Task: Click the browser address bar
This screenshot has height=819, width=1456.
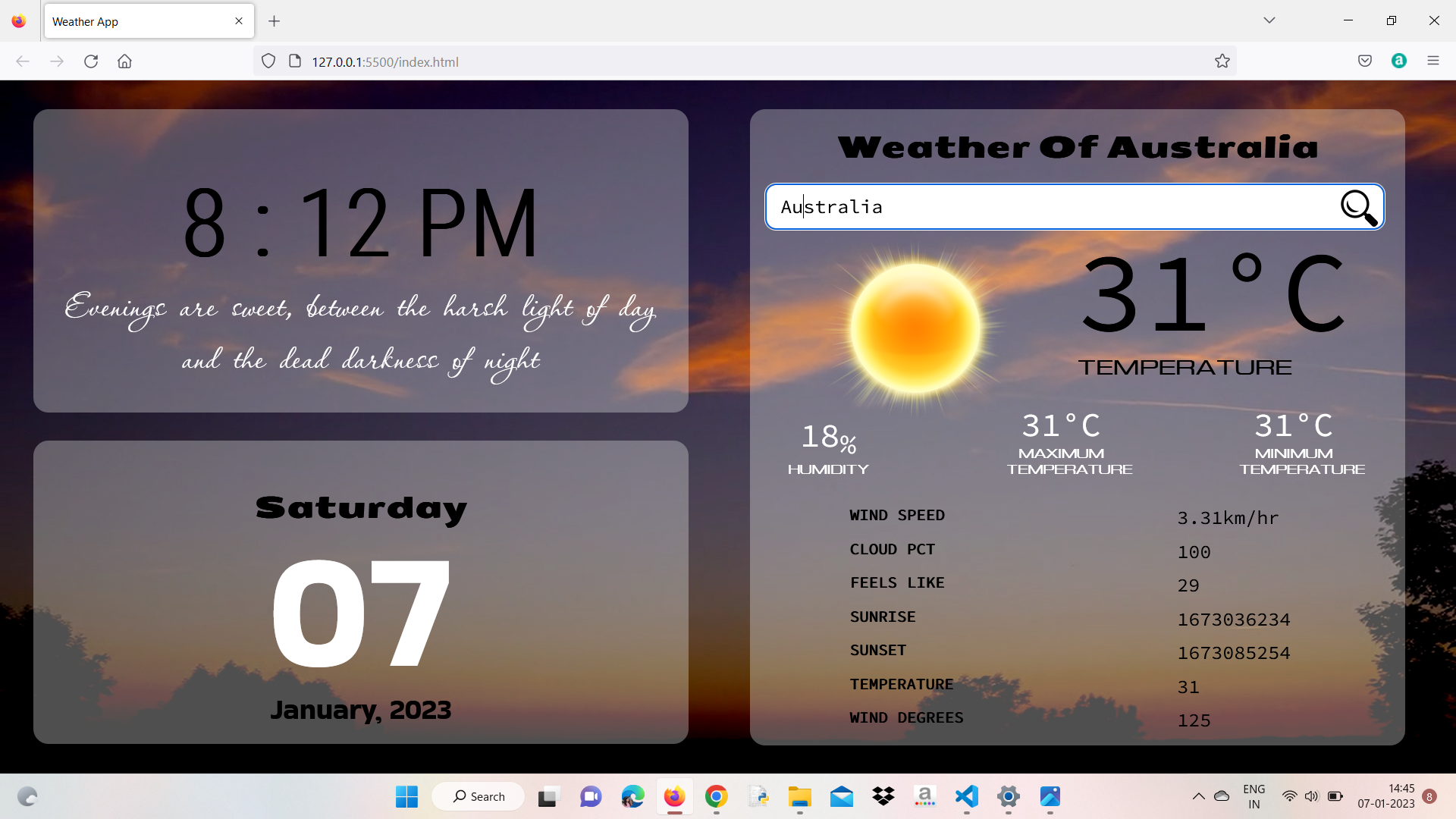Action: 682,61
